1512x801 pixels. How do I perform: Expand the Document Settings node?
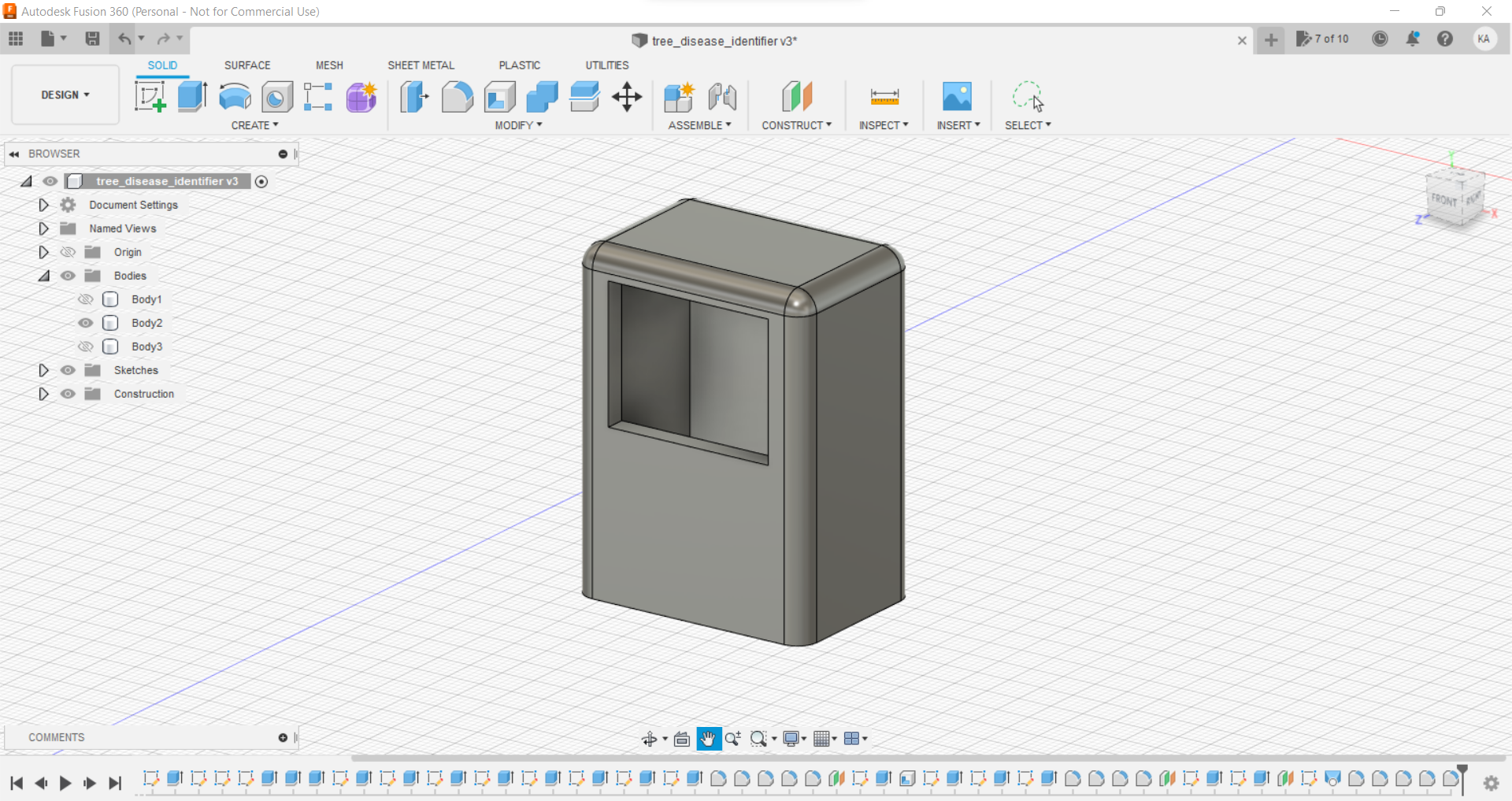point(43,205)
